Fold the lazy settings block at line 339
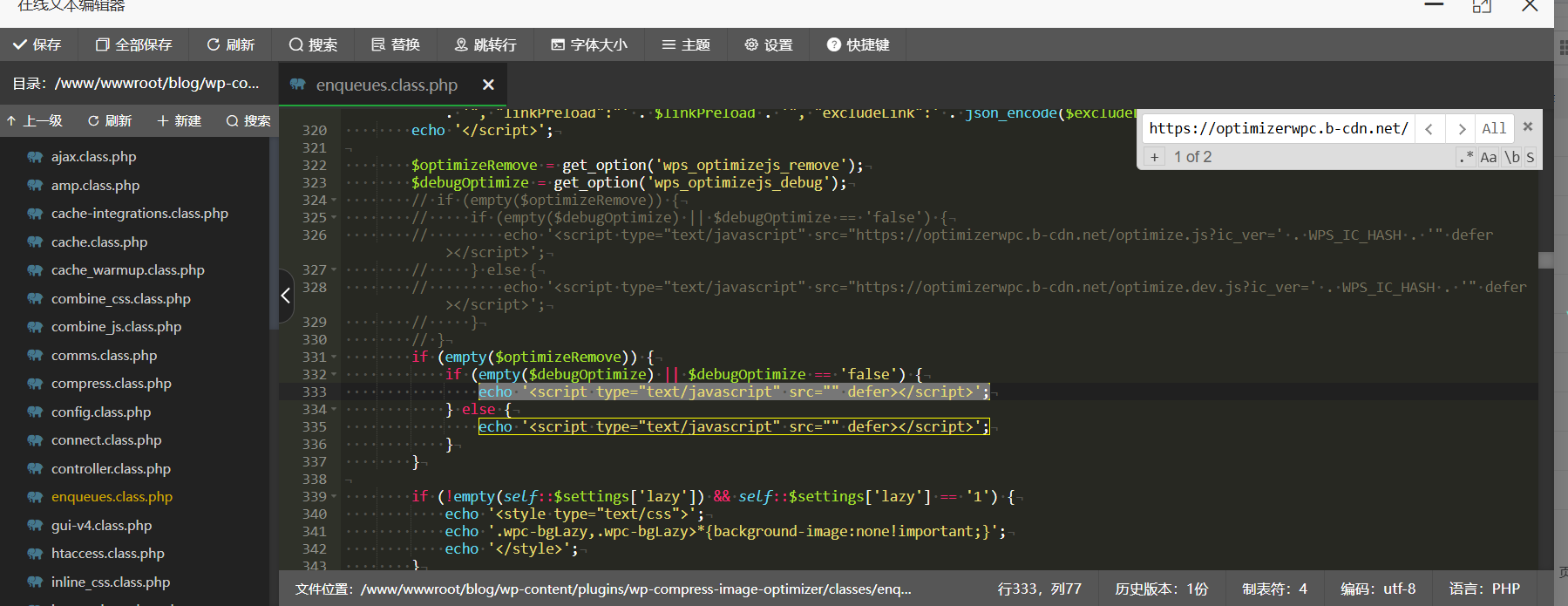The height and width of the screenshot is (606, 1568). point(334,497)
